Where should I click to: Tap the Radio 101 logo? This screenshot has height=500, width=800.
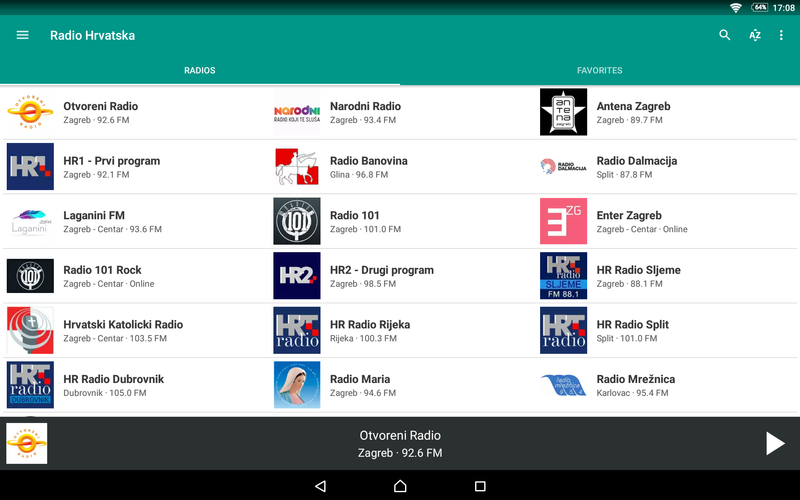pos(297,221)
